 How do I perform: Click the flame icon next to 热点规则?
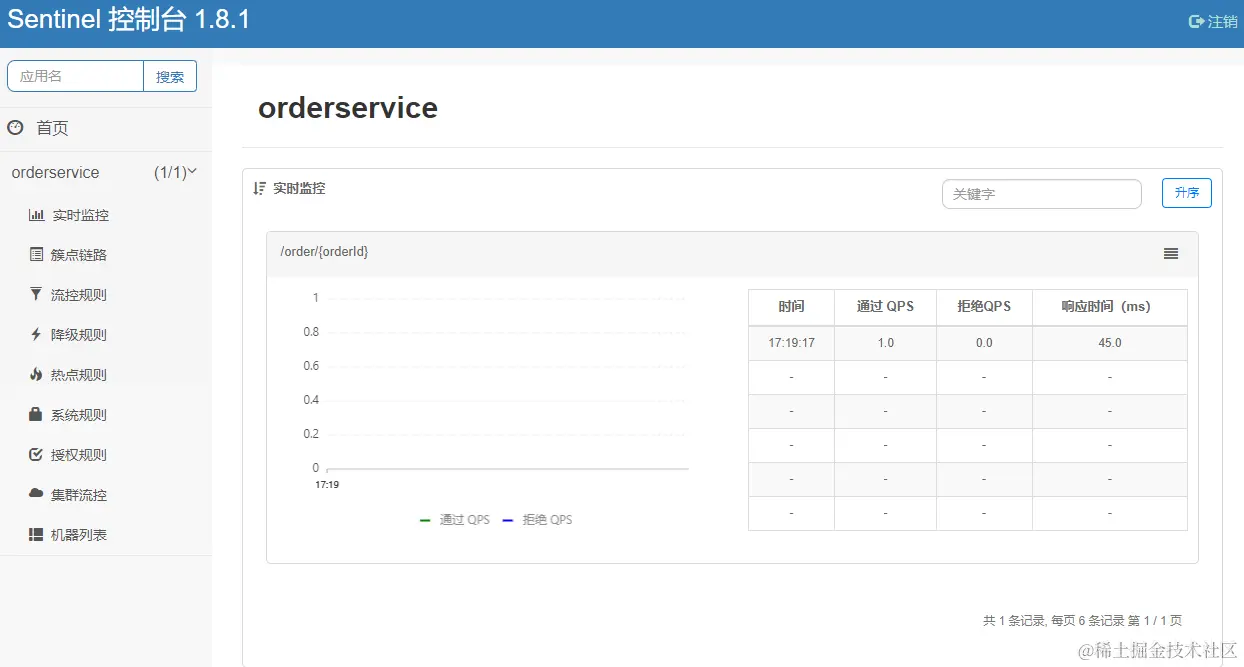pyautogui.click(x=36, y=374)
